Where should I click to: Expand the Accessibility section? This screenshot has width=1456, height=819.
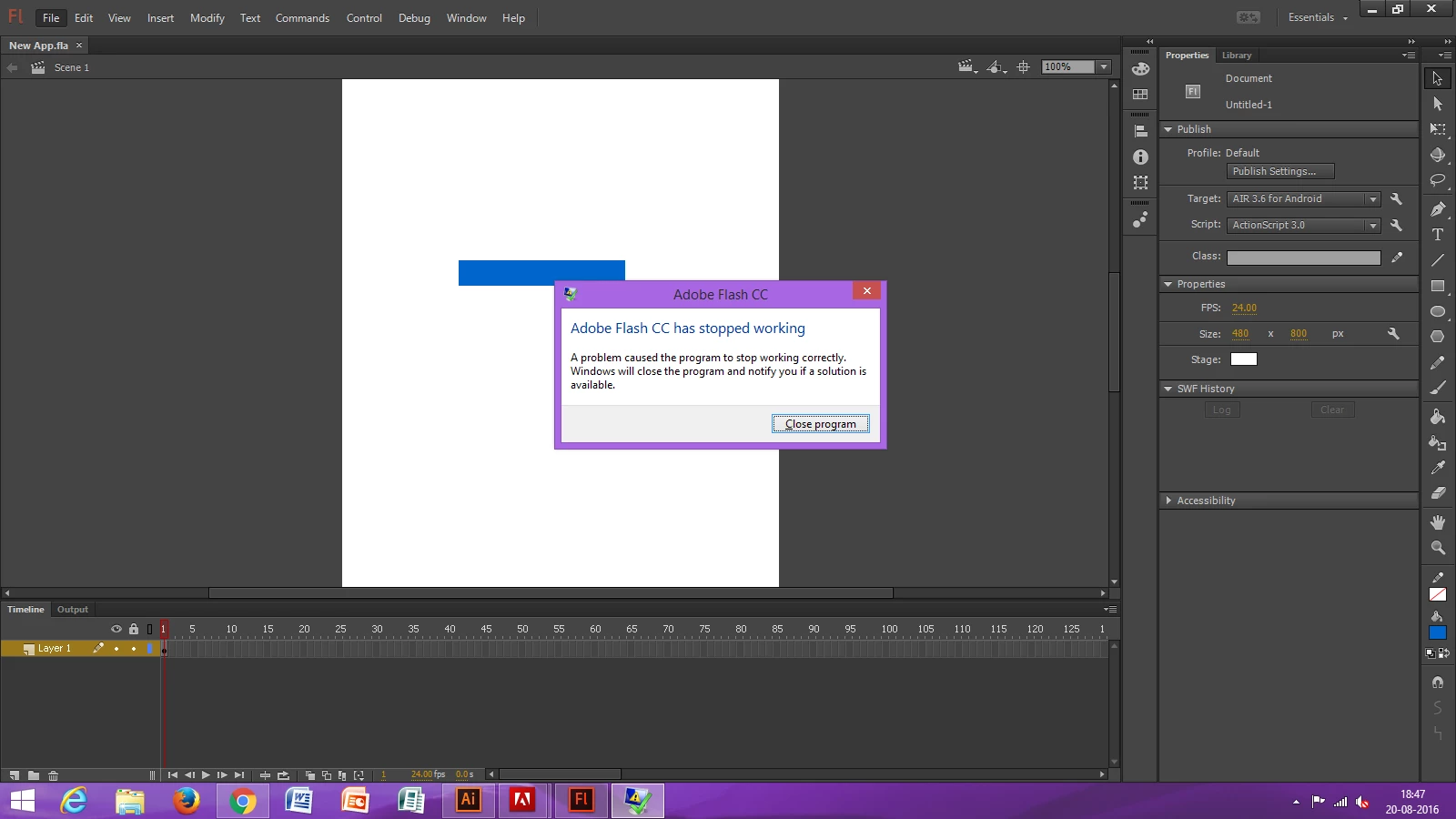(x=1168, y=500)
